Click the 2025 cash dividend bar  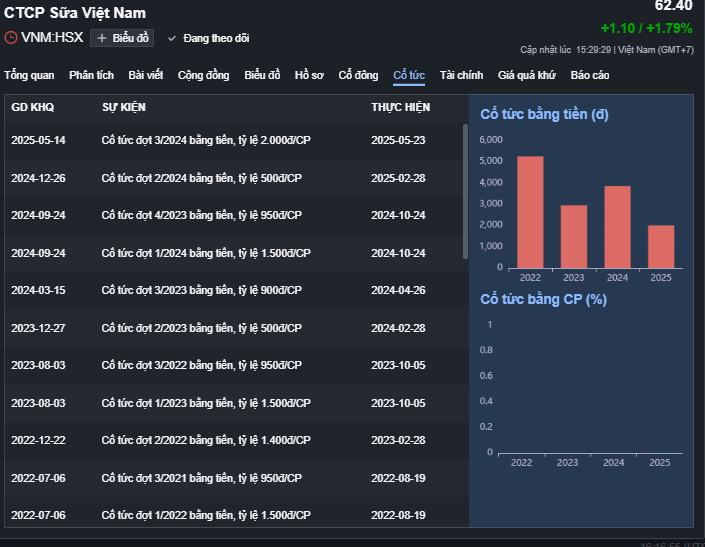(661, 247)
